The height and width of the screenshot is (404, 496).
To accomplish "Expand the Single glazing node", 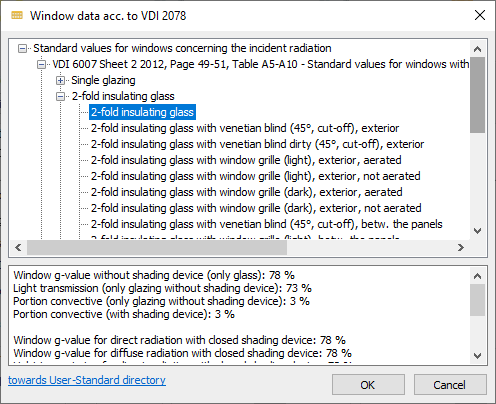I will tap(60, 80).
